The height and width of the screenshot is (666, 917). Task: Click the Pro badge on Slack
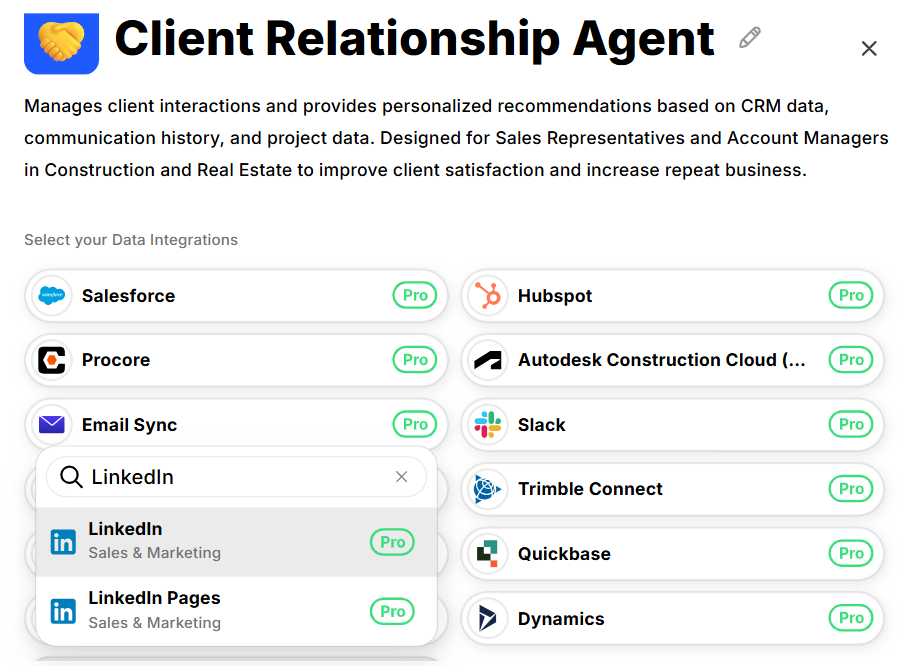851,424
